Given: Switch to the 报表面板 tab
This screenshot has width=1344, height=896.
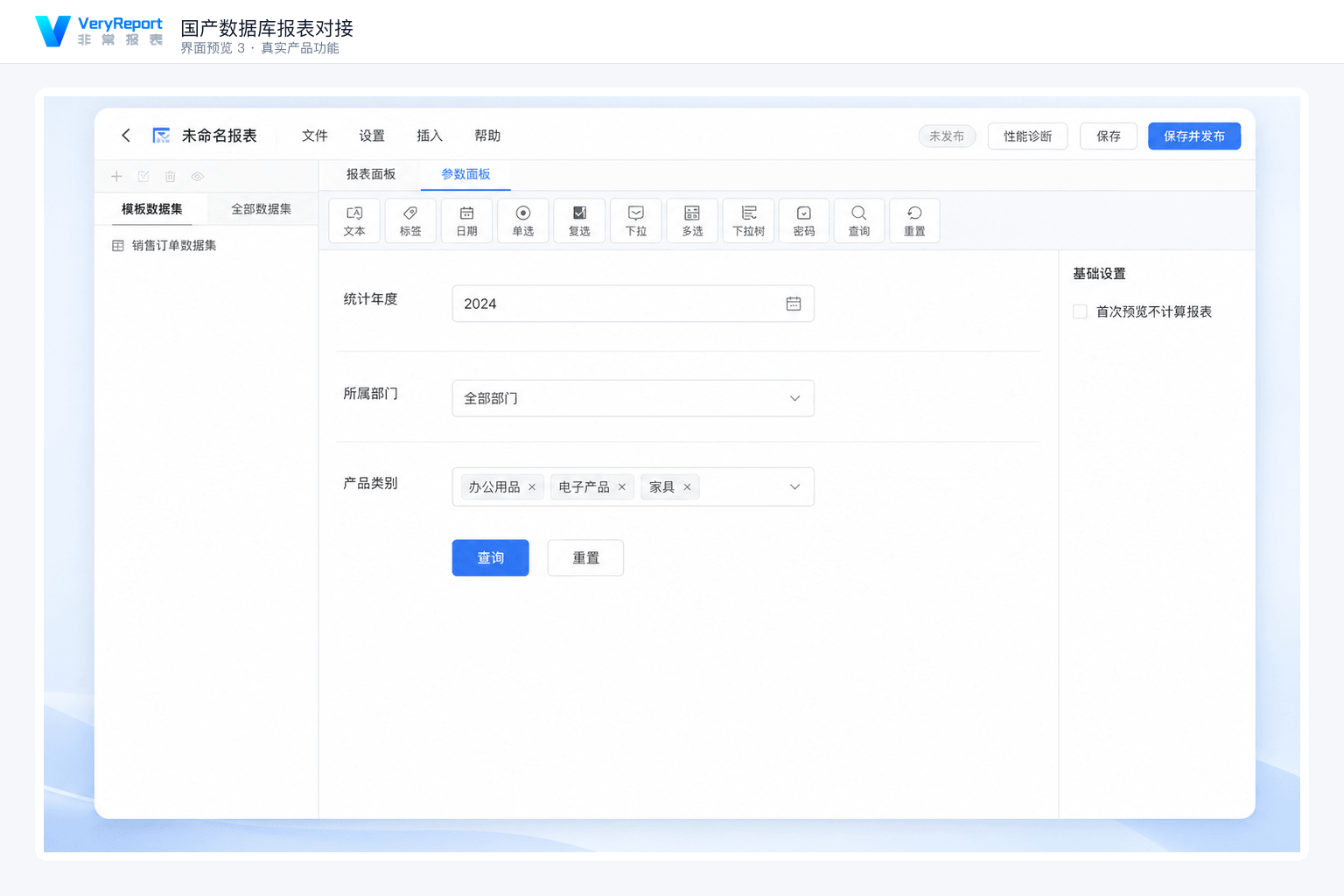Looking at the screenshot, I should [371, 174].
